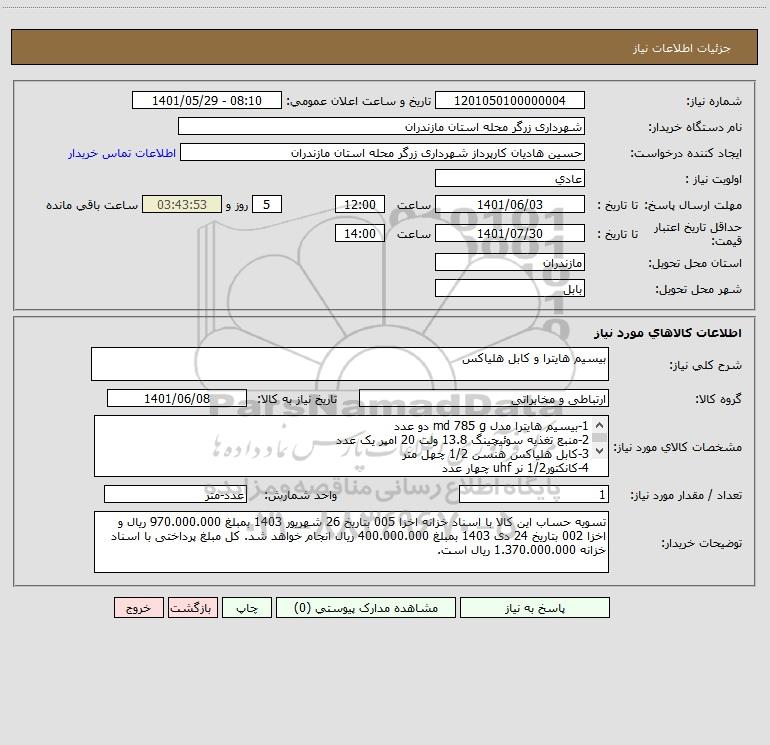Click label 'استان محل تحویل:'

pyautogui.click(x=695, y=263)
